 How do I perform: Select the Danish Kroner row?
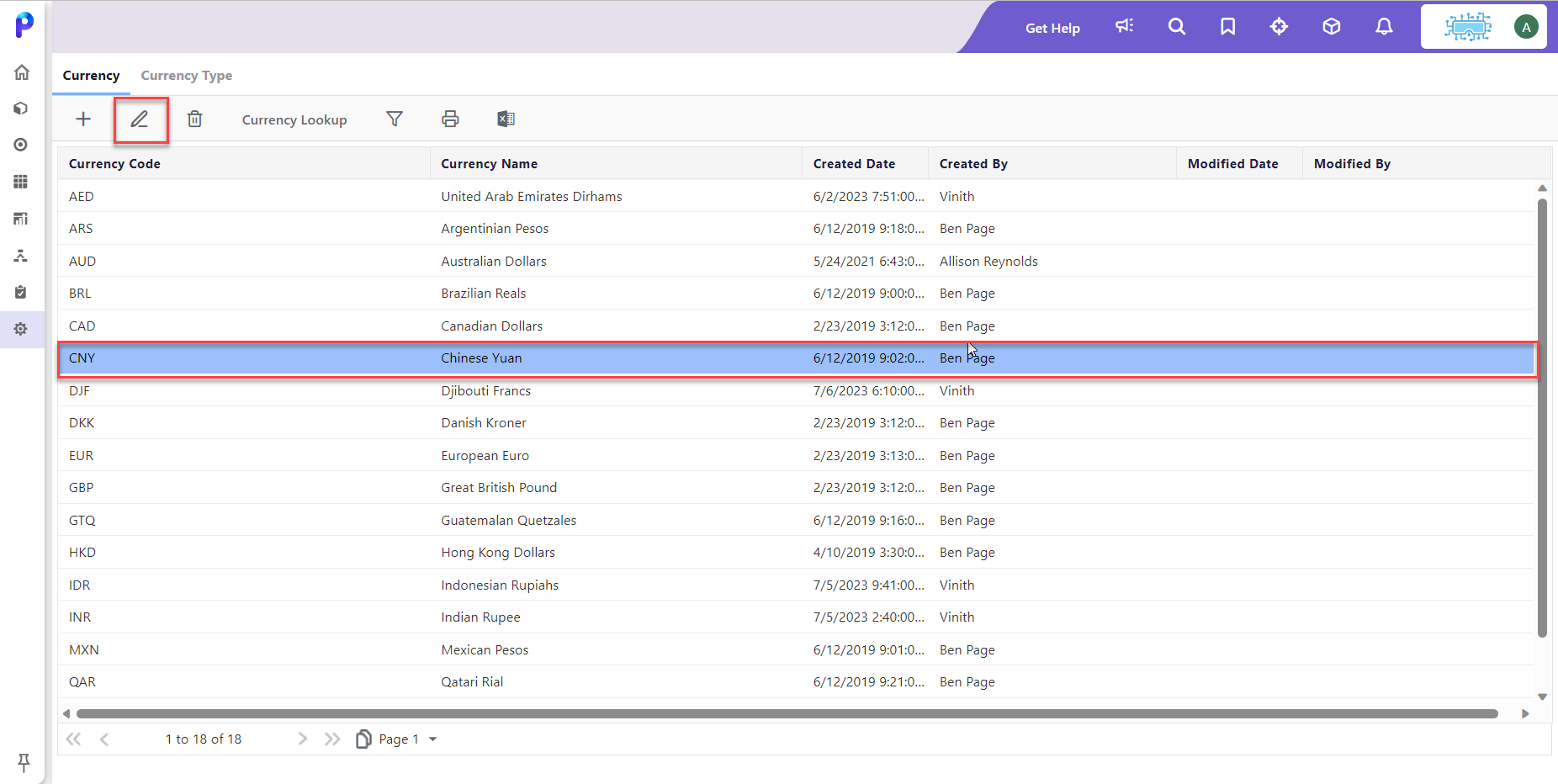(797, 423)
